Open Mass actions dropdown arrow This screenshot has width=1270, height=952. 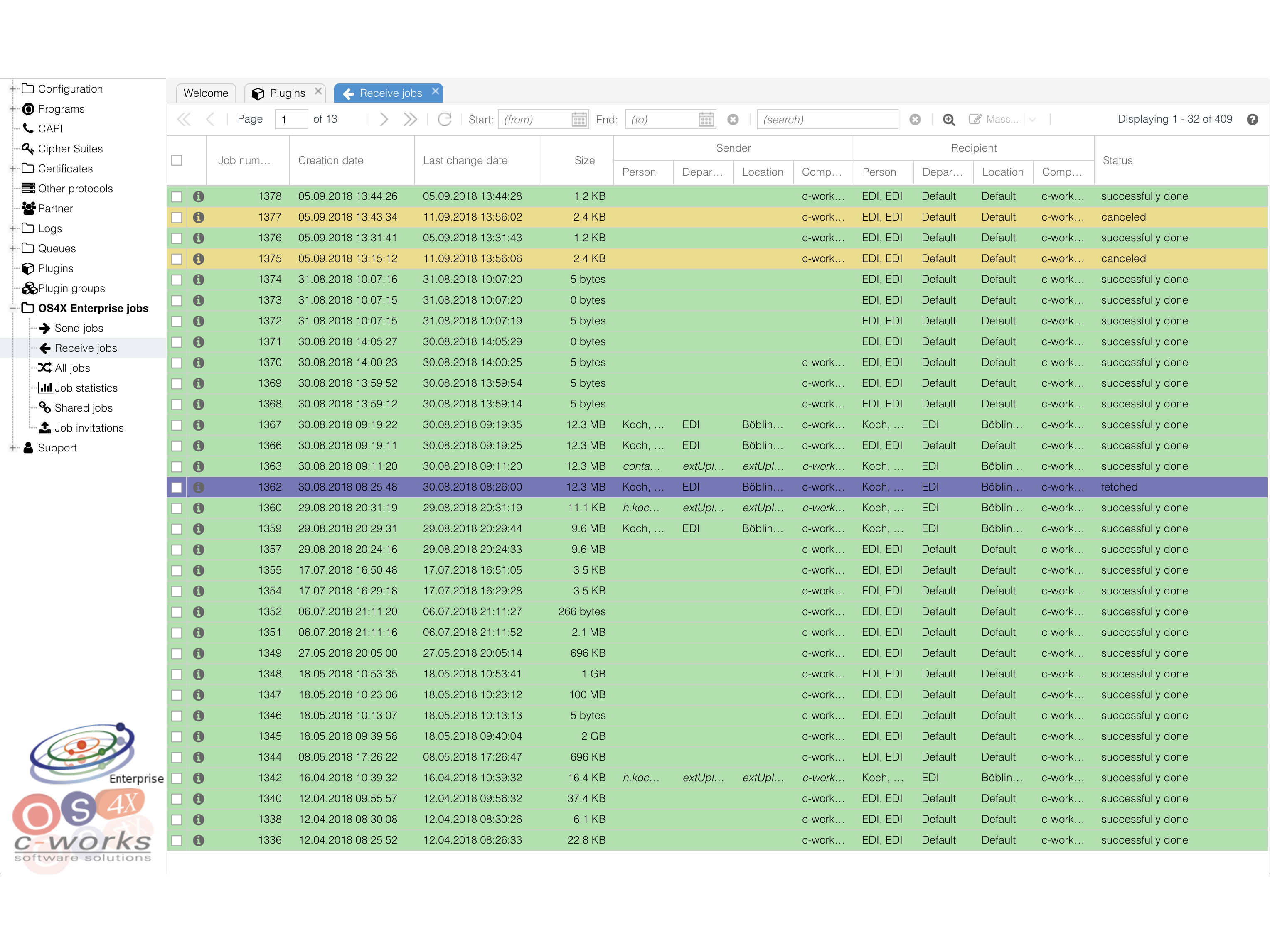coord(1032,119)
